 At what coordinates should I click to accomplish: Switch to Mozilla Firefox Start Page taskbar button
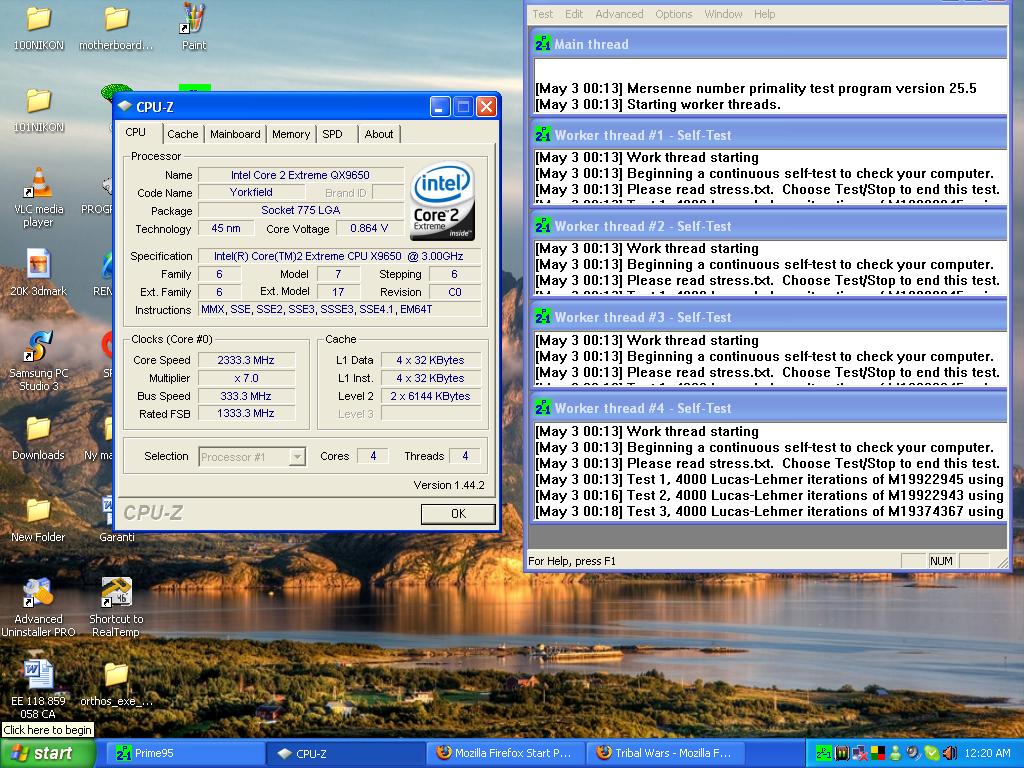(x=507, y=753)
